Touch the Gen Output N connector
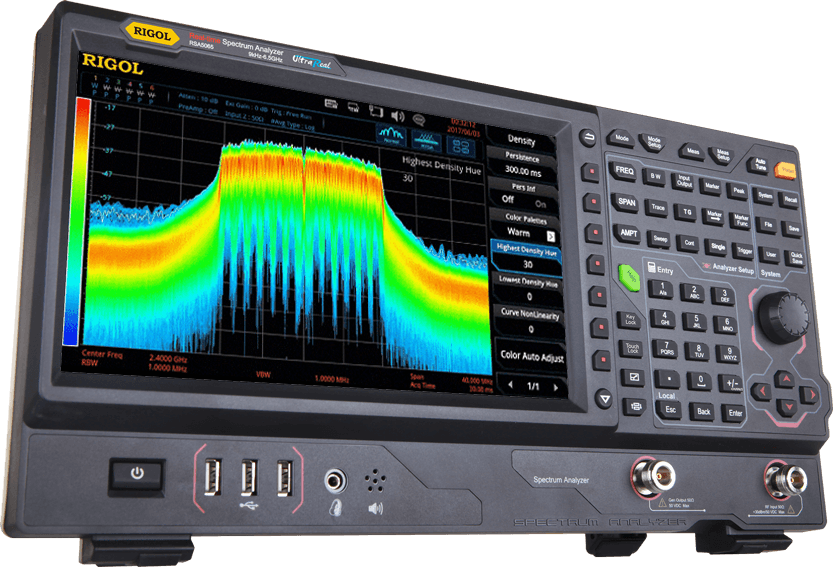Screen dimensions: 833x567 pos(653,476)
